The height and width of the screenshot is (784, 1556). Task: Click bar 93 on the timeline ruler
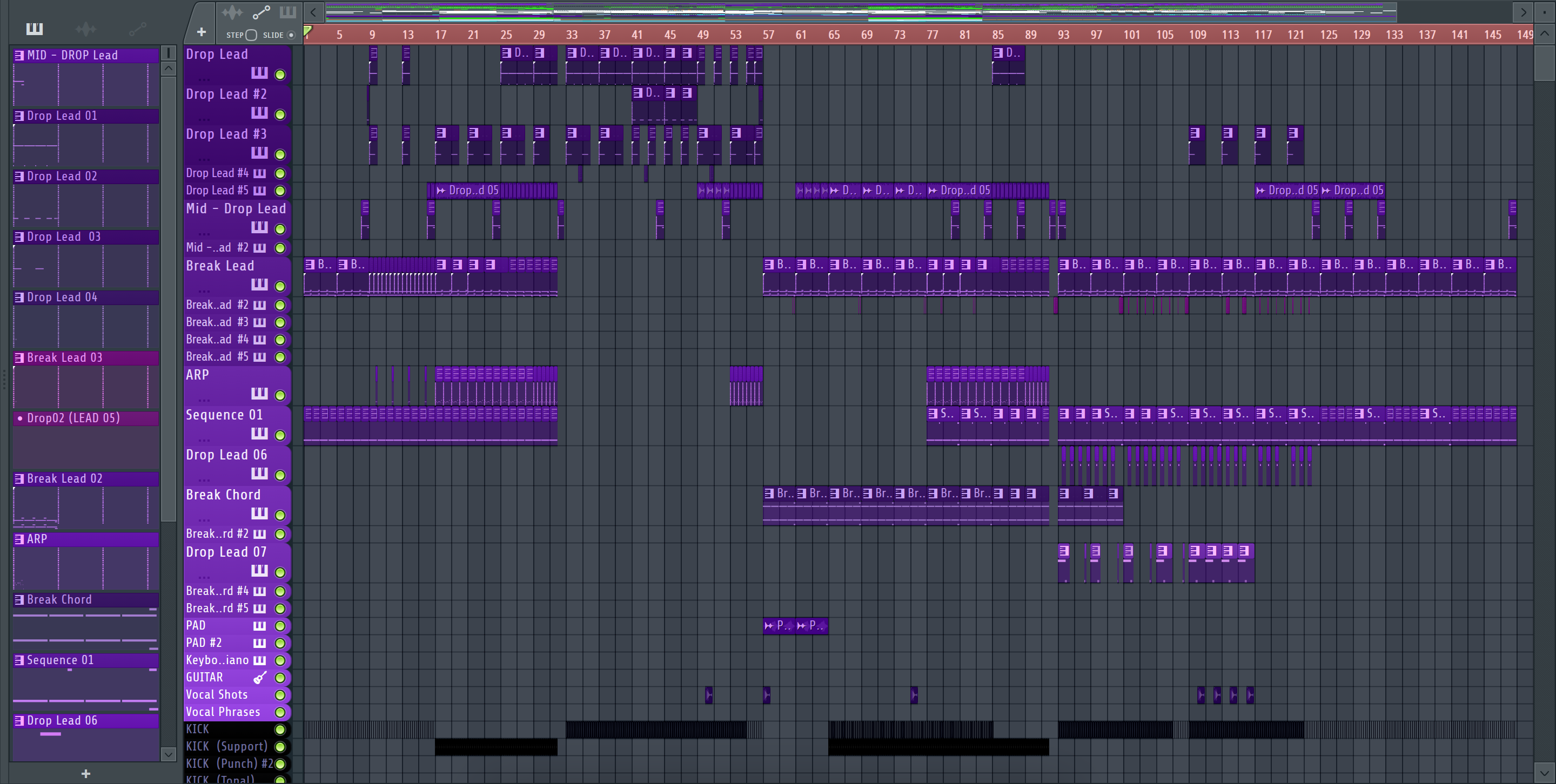pyautogui.click(x=1063, y=35)
